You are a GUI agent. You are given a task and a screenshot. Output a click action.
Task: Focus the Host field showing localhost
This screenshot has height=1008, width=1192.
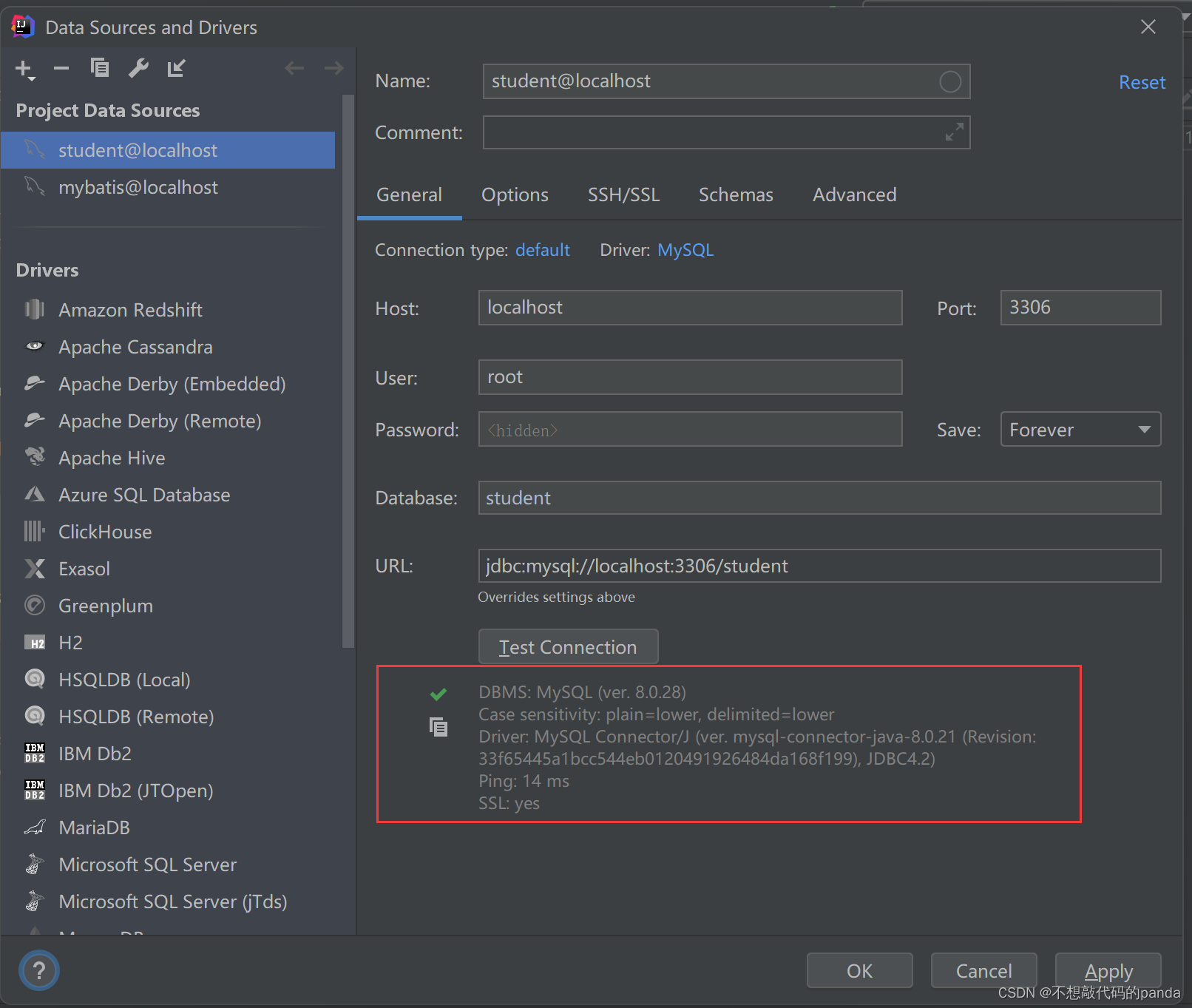coord(690,308)
